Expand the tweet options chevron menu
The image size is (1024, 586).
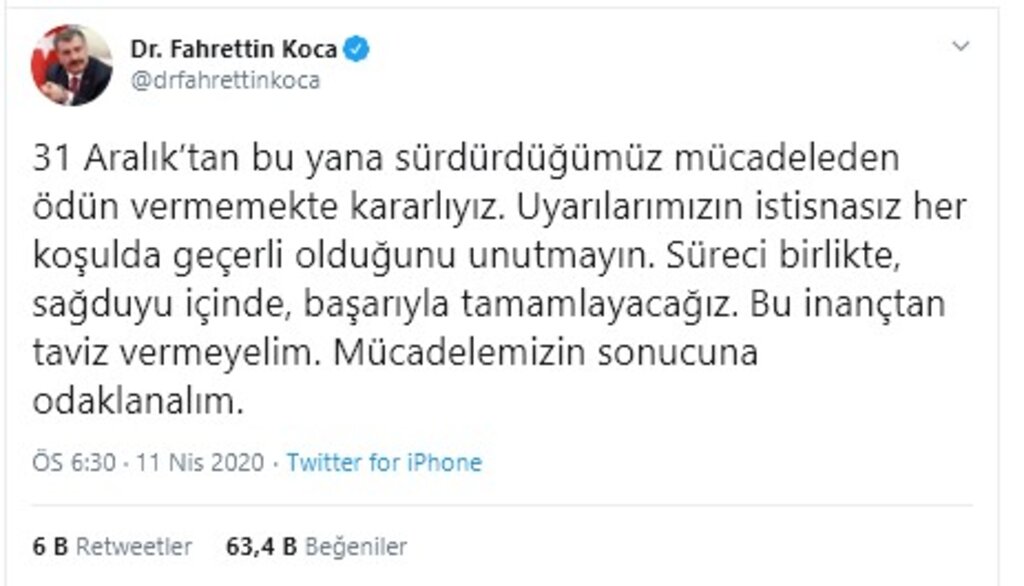click(960, 47)
